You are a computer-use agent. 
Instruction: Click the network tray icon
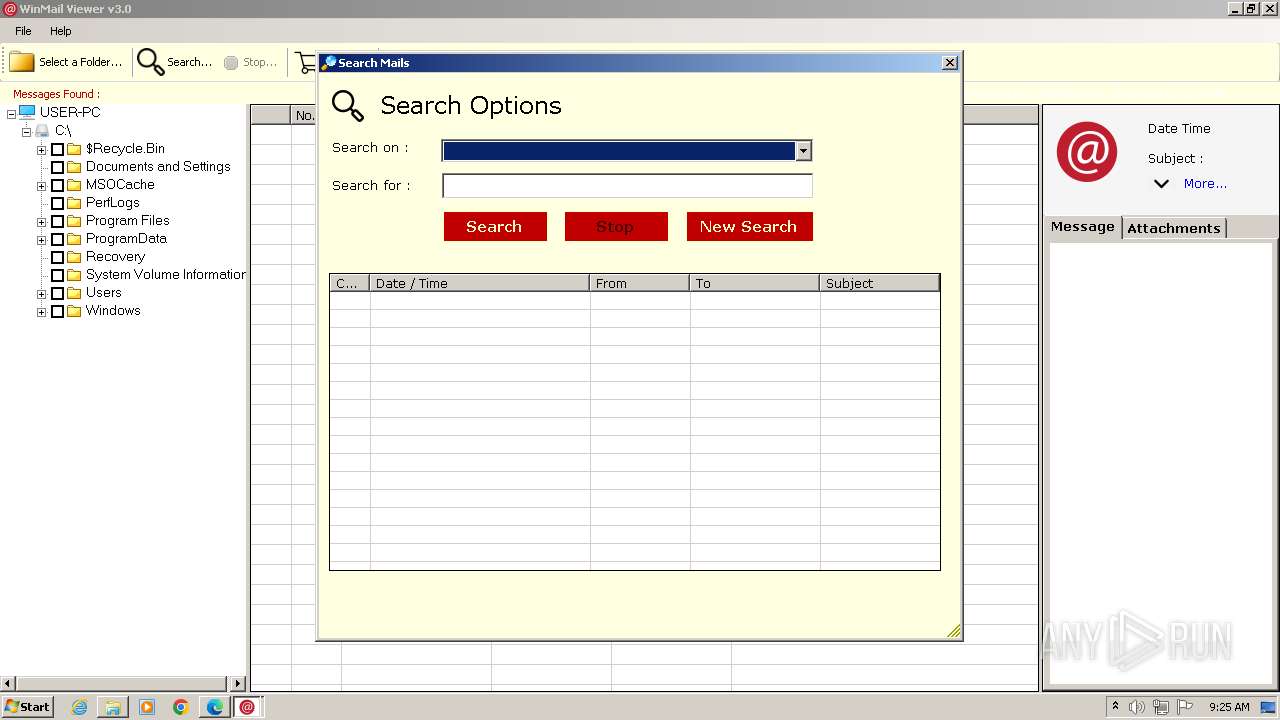[x=1161, y=707]
